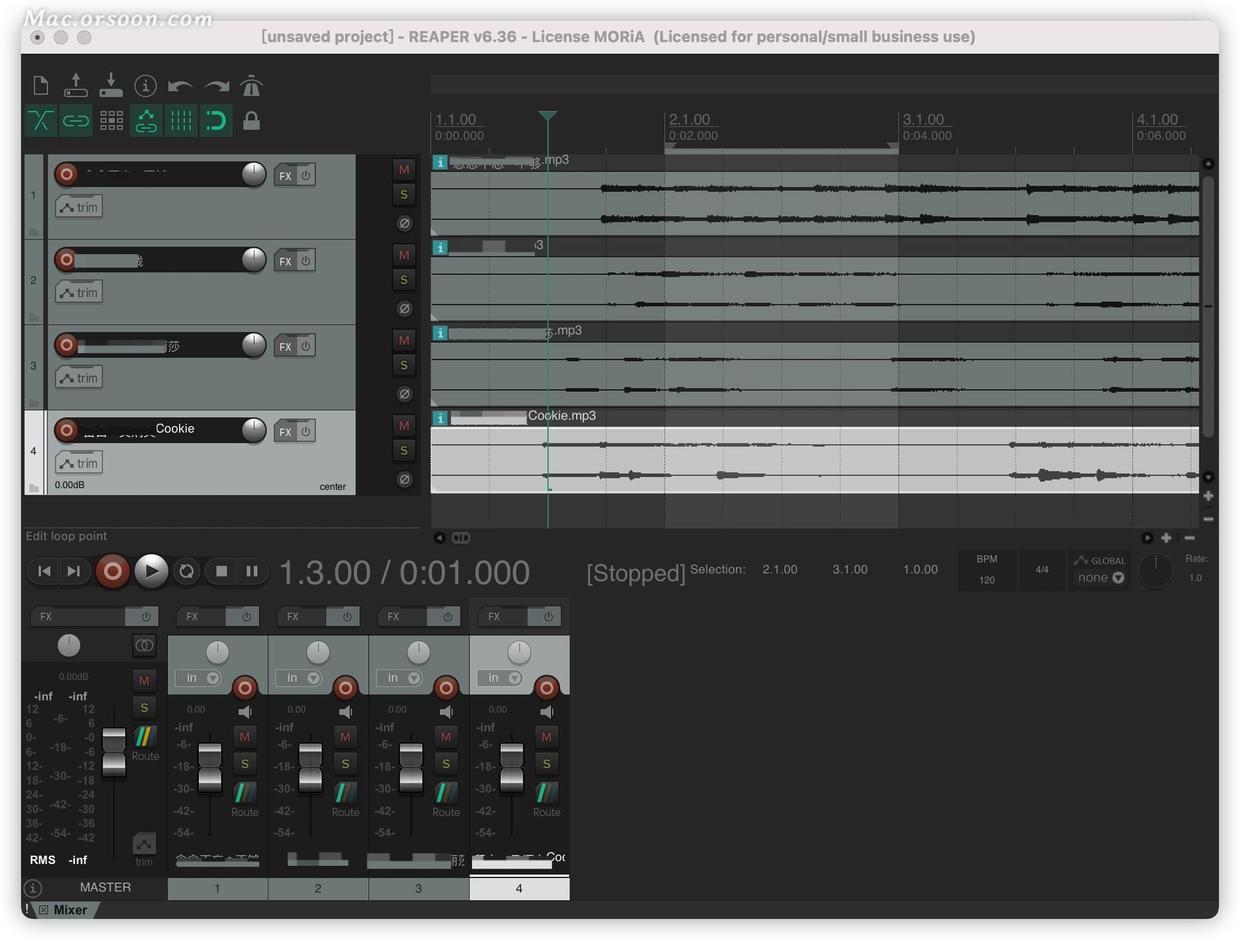This screenshot has height=940, width=1240.
Task: Go to project end transport button
Action: [x=73, y=571]
